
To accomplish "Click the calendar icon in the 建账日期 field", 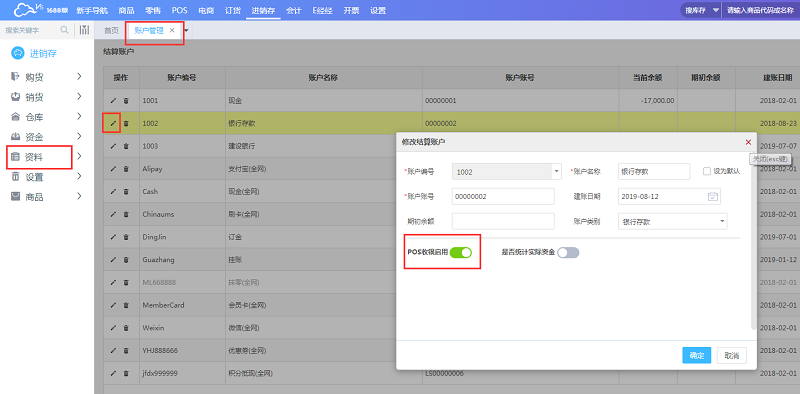I will (713, 196).
